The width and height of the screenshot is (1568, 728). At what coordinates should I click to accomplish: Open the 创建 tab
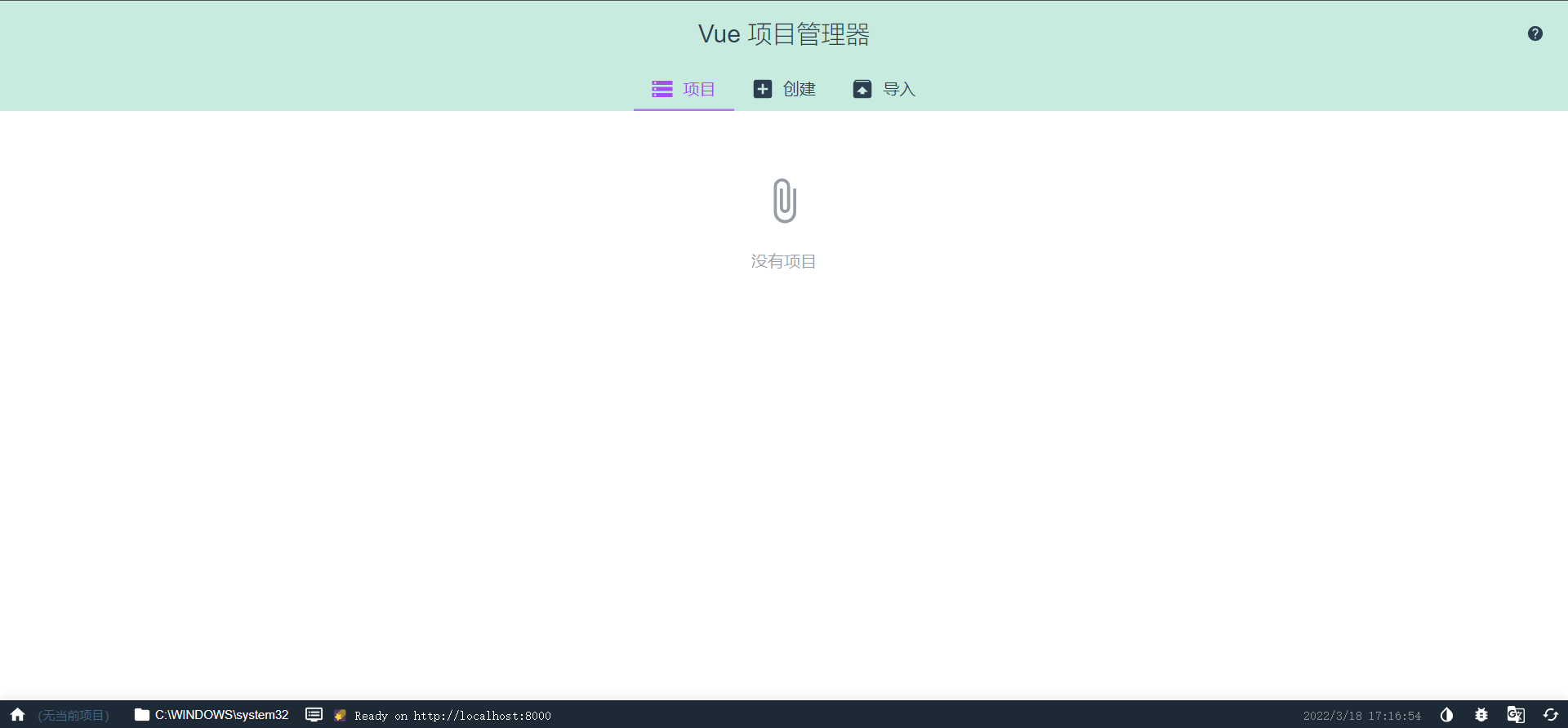pyautogui.click(x=784, y=89)
